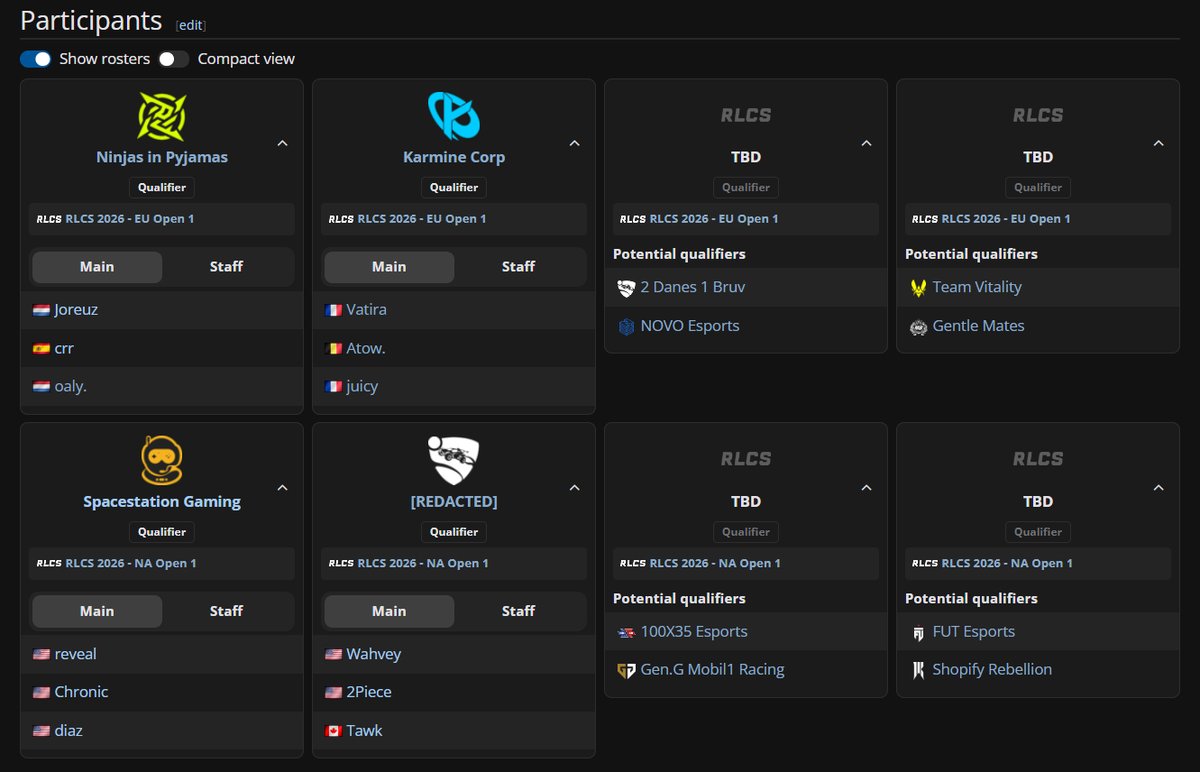The image size is (1200, 772).
Task: Open the Gen.G Mobil1 Racing link
Action: [x=713, y=670]
